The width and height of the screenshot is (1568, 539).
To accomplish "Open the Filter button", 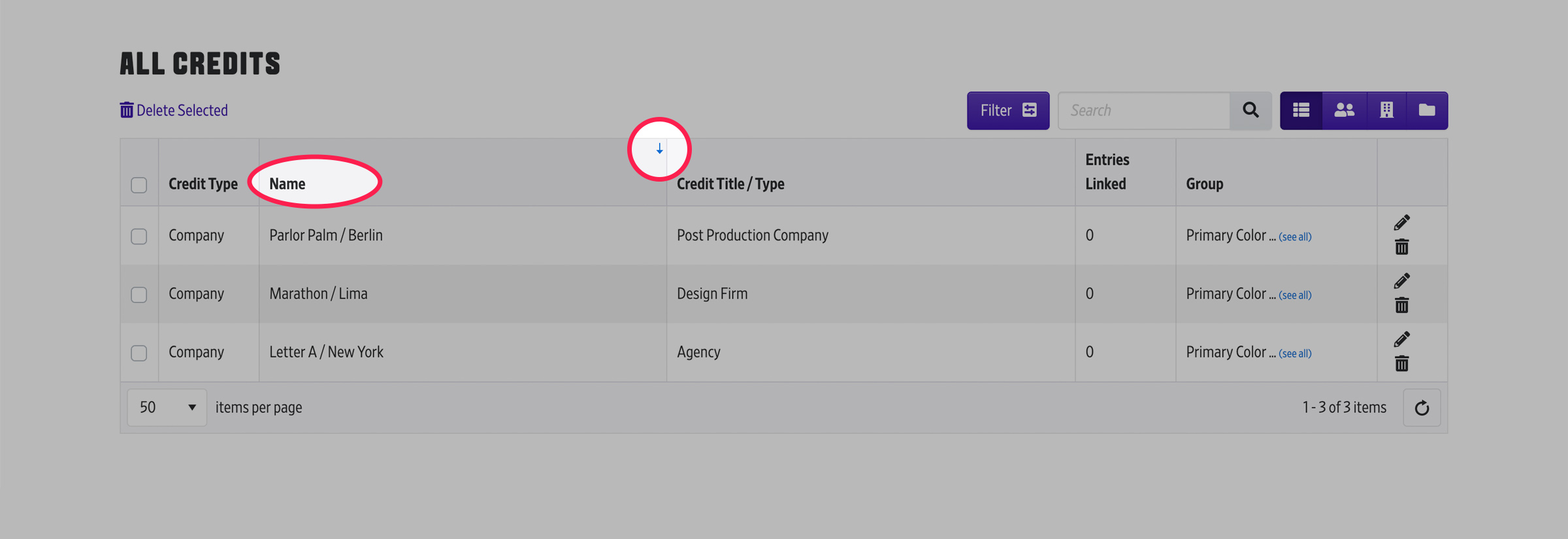I will click(x=1007, y=110).
